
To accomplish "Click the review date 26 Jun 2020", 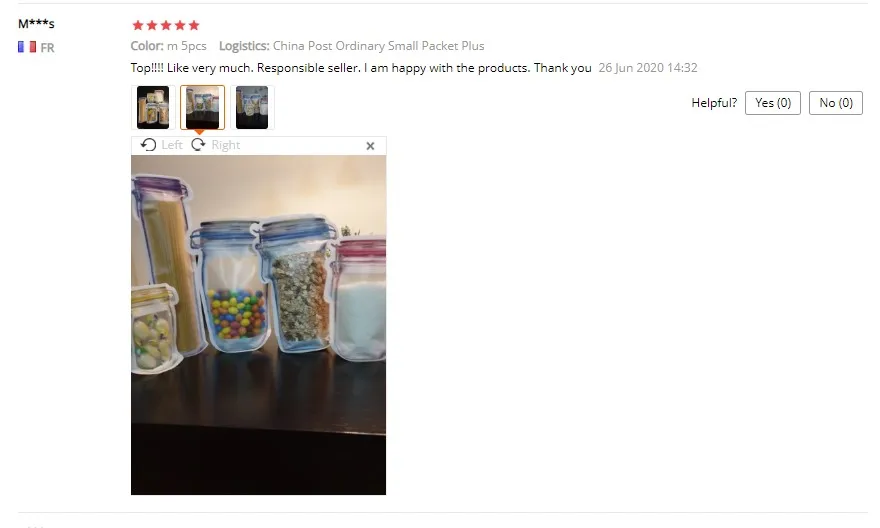I will pos(648,68).
